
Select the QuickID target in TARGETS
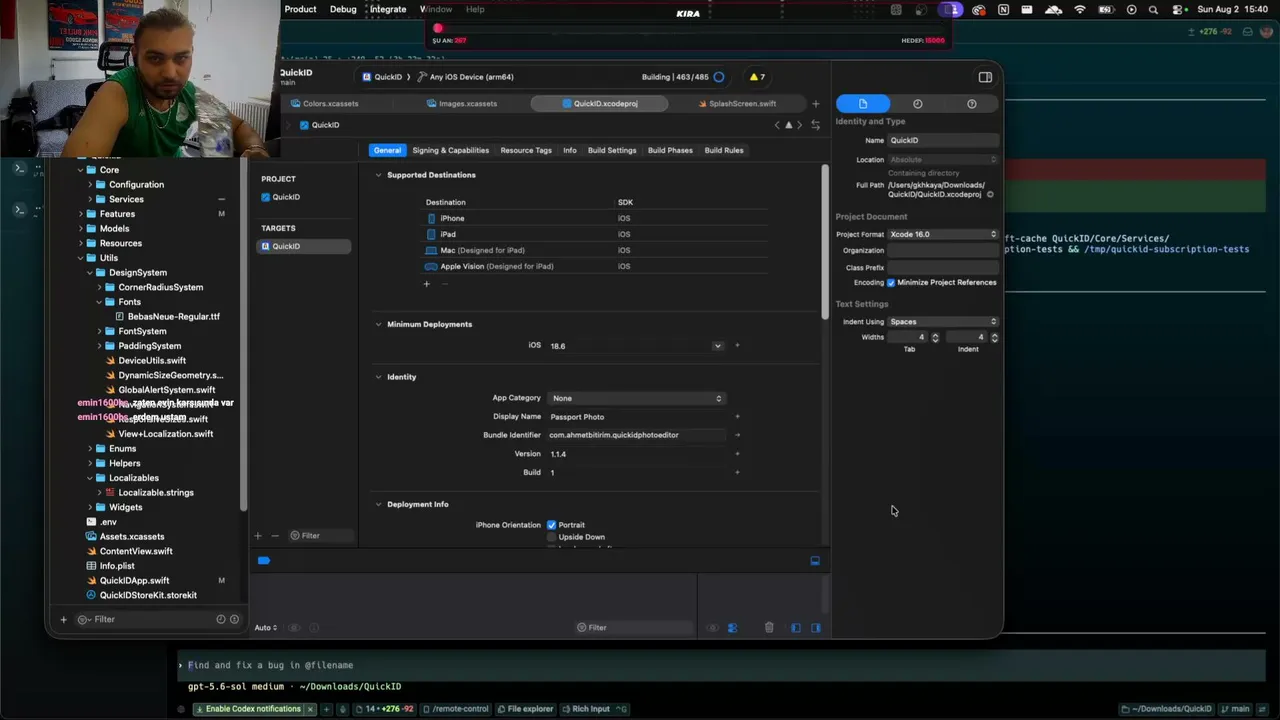(304, 247)
